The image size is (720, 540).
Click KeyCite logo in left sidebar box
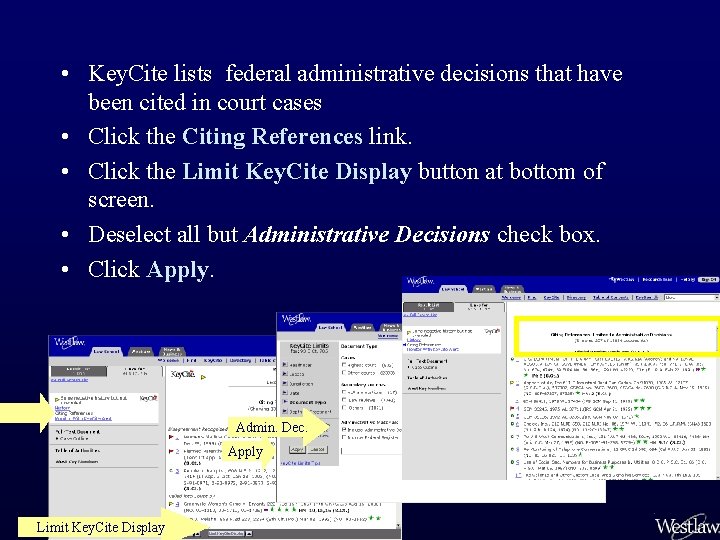pos(148,398)
